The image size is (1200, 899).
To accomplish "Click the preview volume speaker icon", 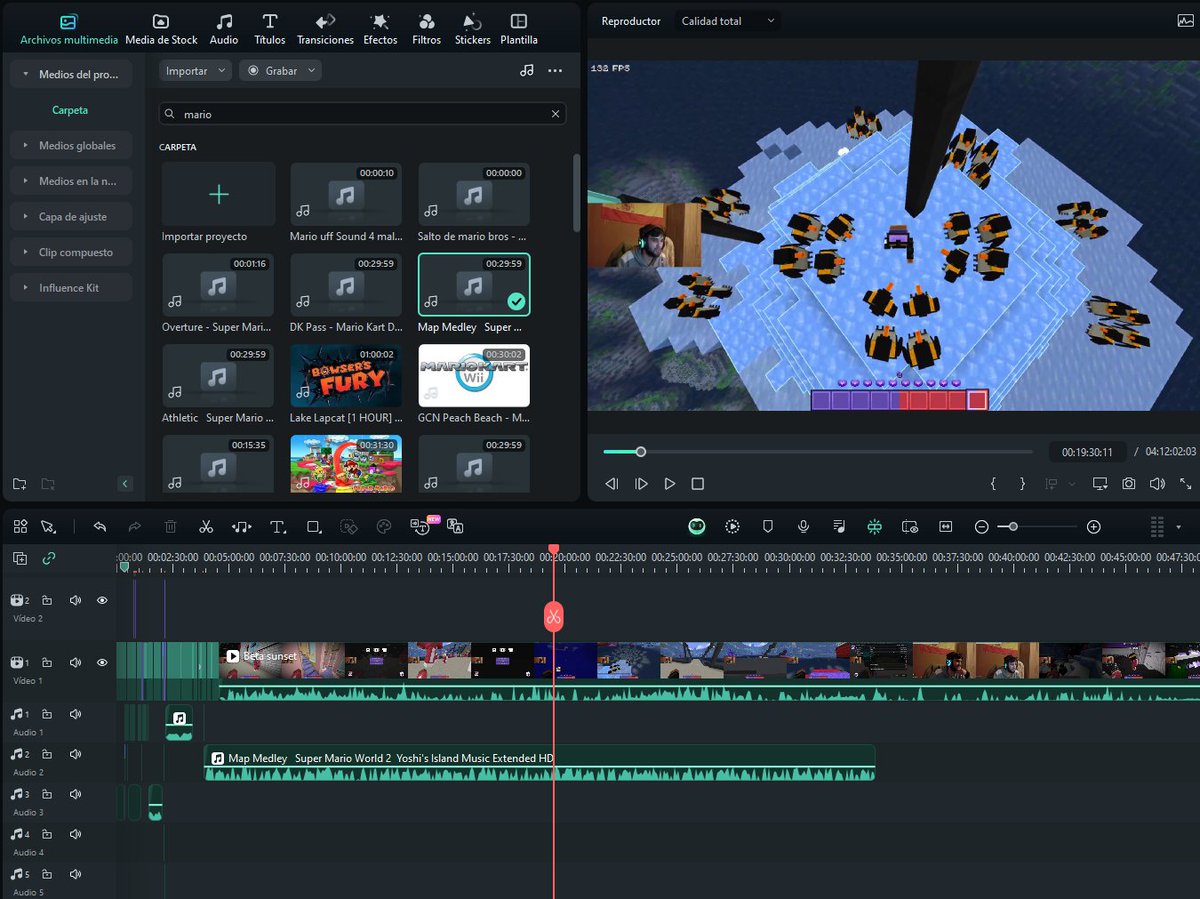I will coord(1157,484).
